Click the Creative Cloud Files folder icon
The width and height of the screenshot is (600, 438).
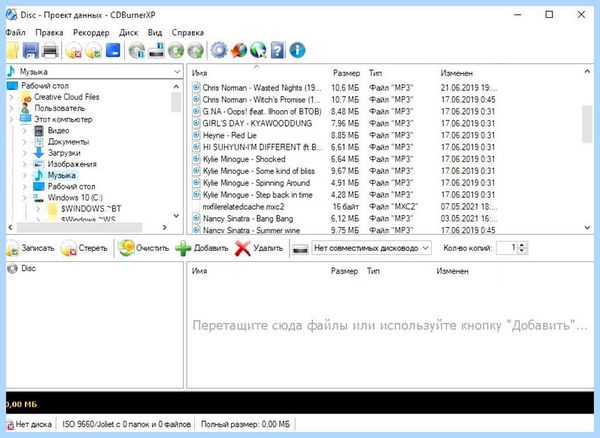coord(26,97)
